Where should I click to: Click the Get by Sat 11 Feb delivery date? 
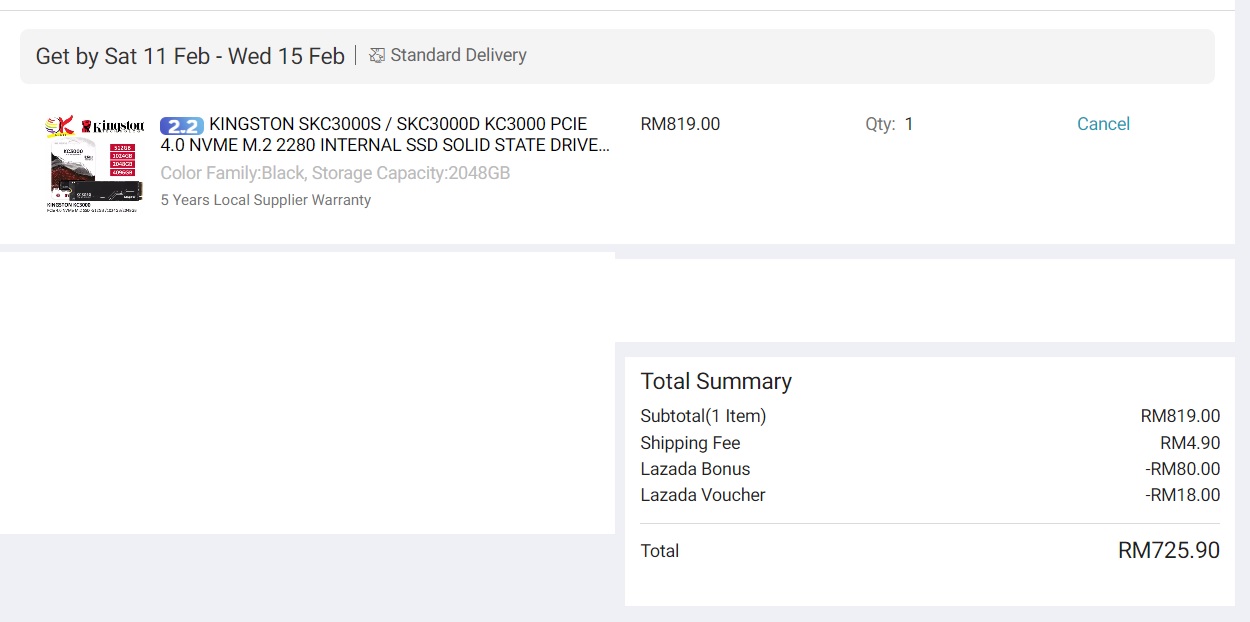tap(190, 56)
